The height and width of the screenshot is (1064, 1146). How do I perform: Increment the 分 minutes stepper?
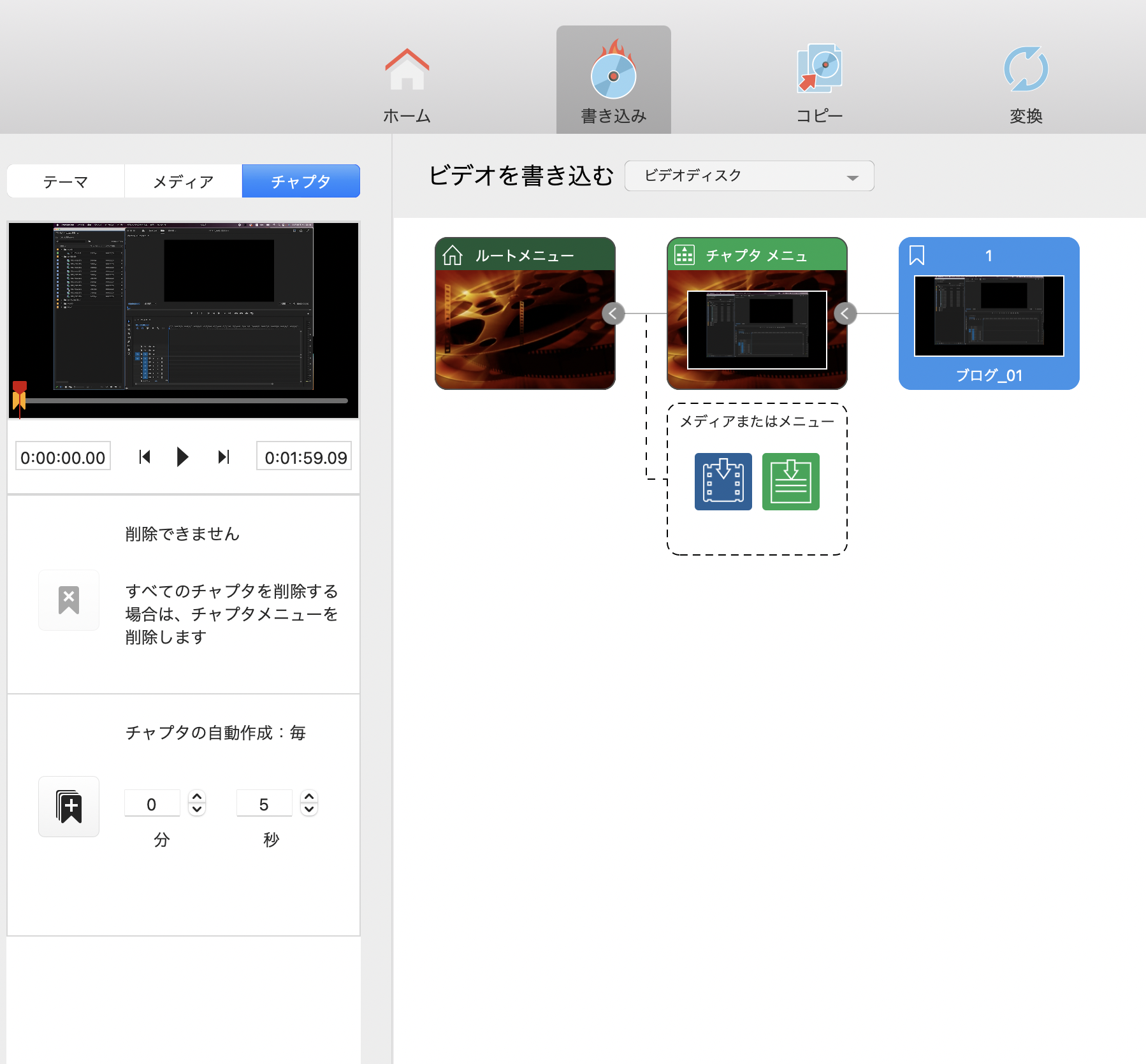tap(197, 798)
